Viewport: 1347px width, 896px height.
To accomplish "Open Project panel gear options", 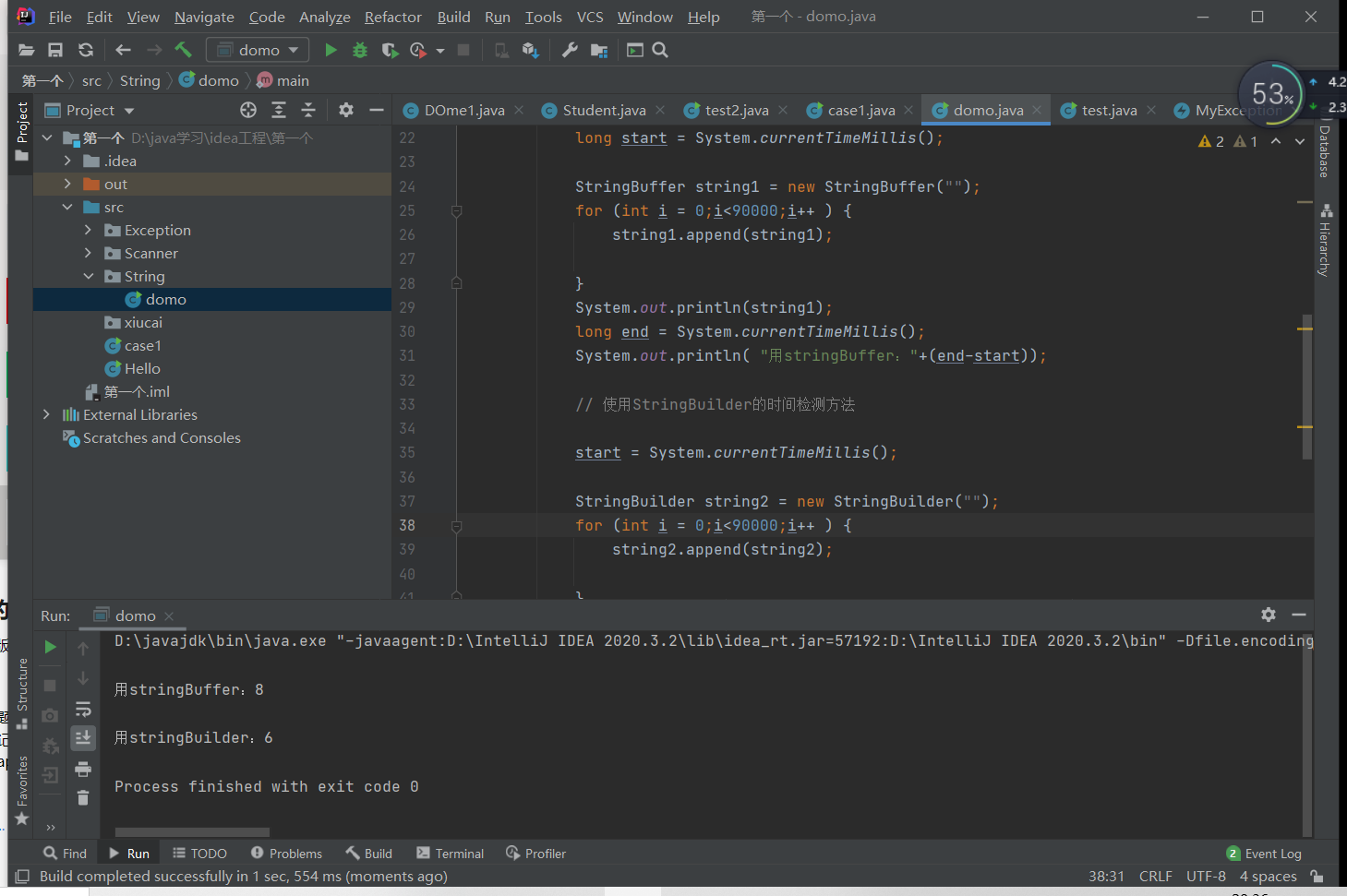I will (x=346, y=110).
